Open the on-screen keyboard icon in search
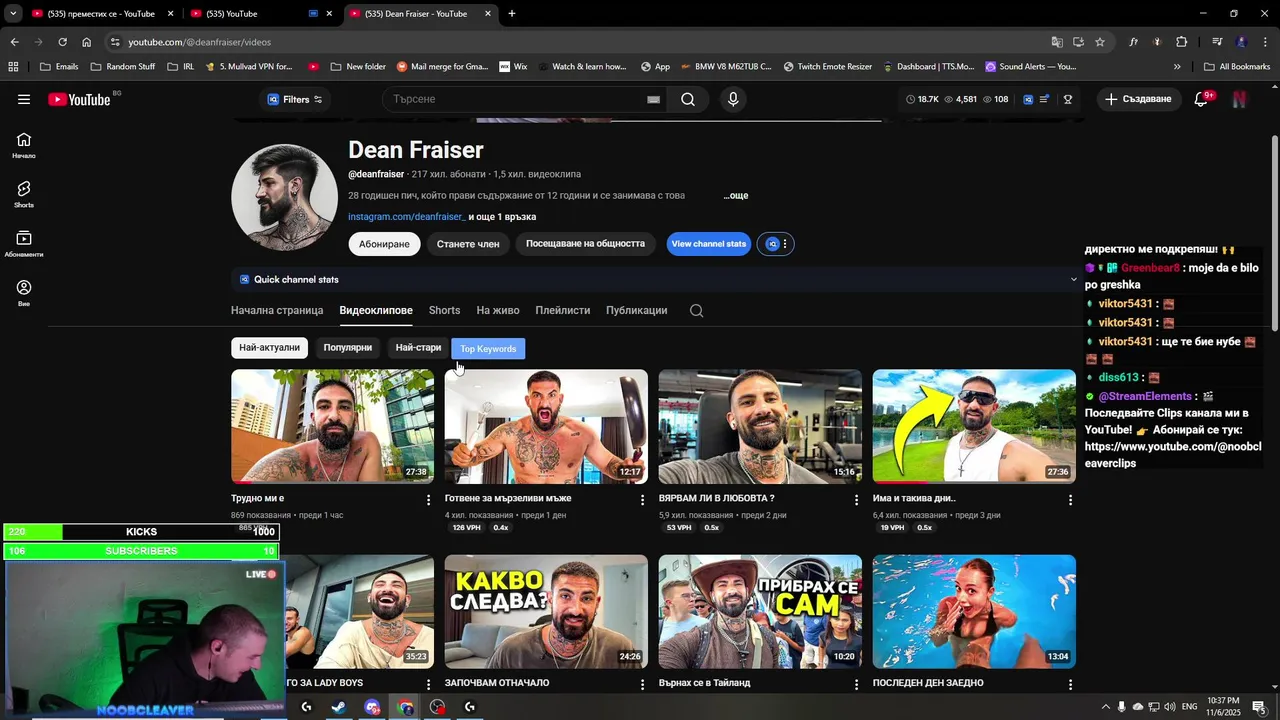This screenshot has height=720, width=1280. (653, 99)
